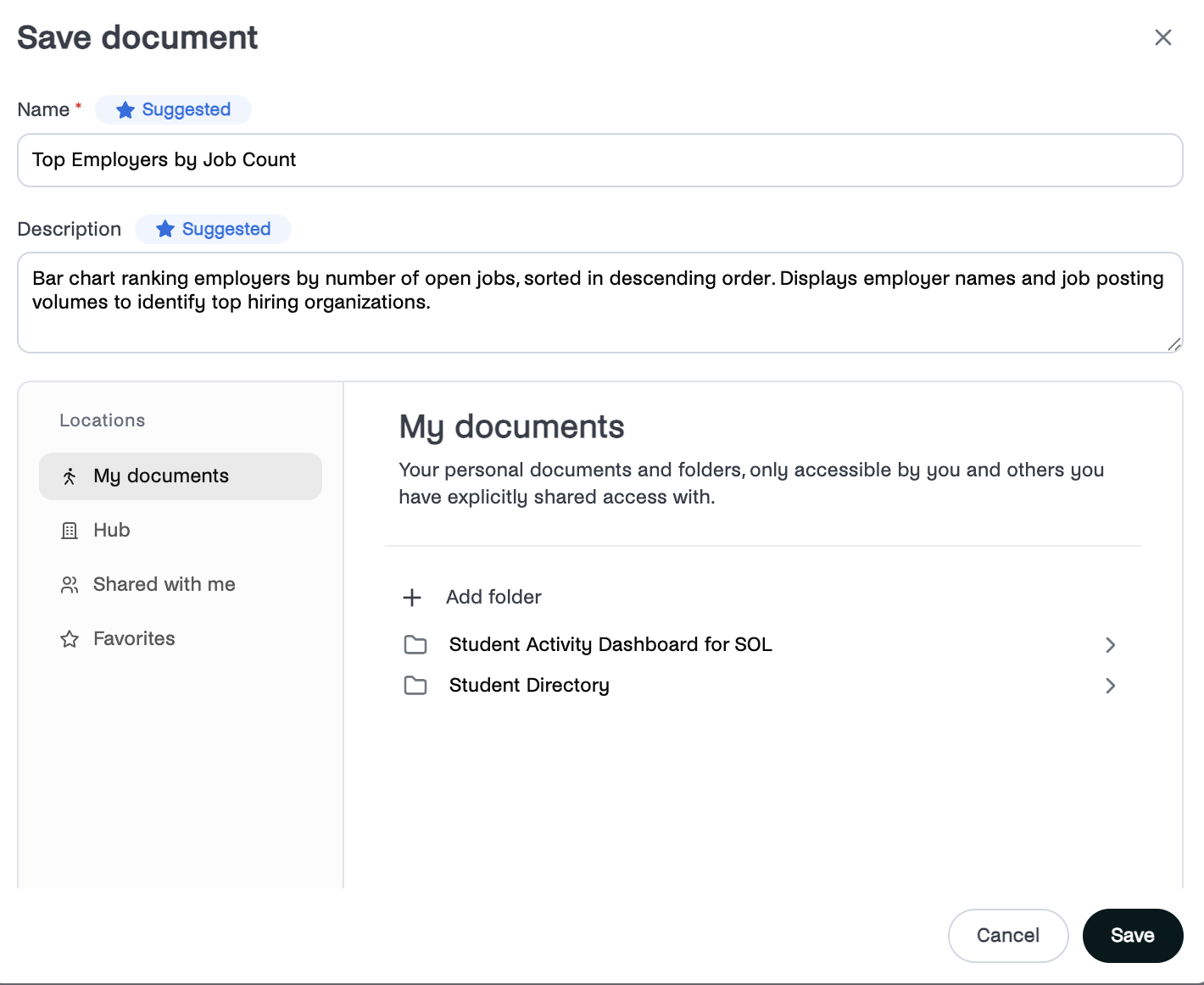Click into the Description text area
This screenshot has height=985, width=1204.
click(600, 303)
